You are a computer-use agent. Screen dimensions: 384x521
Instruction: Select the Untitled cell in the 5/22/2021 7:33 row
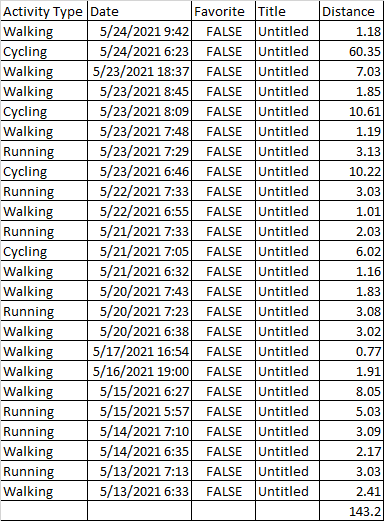(287, 191)
